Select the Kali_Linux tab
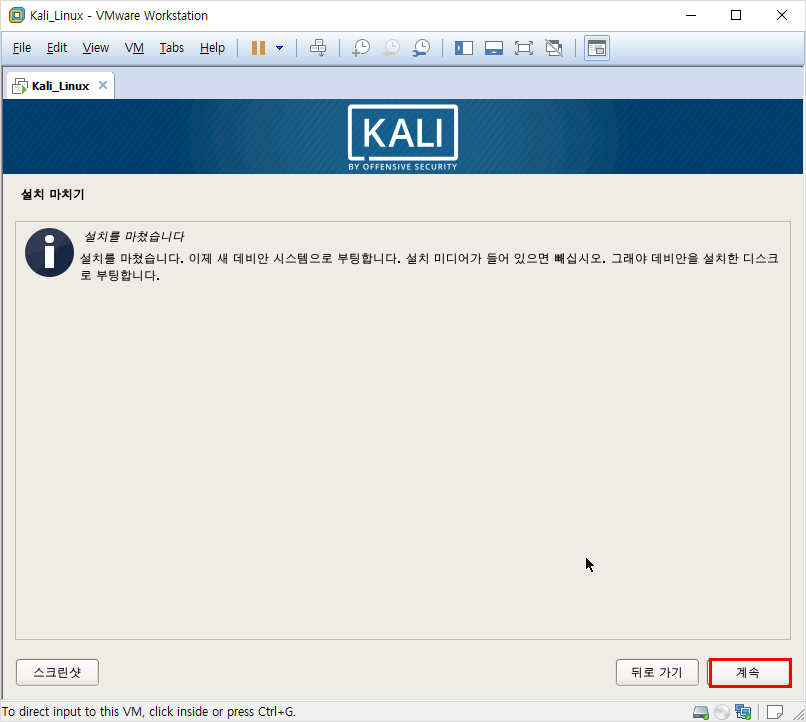The height and width of the screenshot is (722, 806). (60, 86)
